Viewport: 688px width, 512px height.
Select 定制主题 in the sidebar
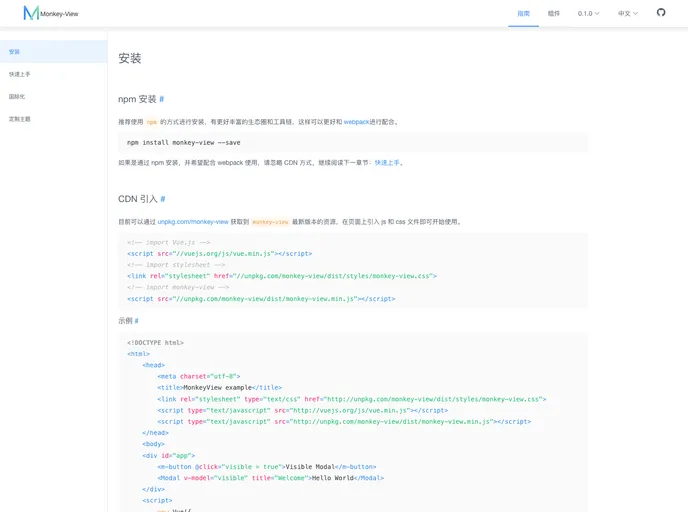tap(54, 119)
